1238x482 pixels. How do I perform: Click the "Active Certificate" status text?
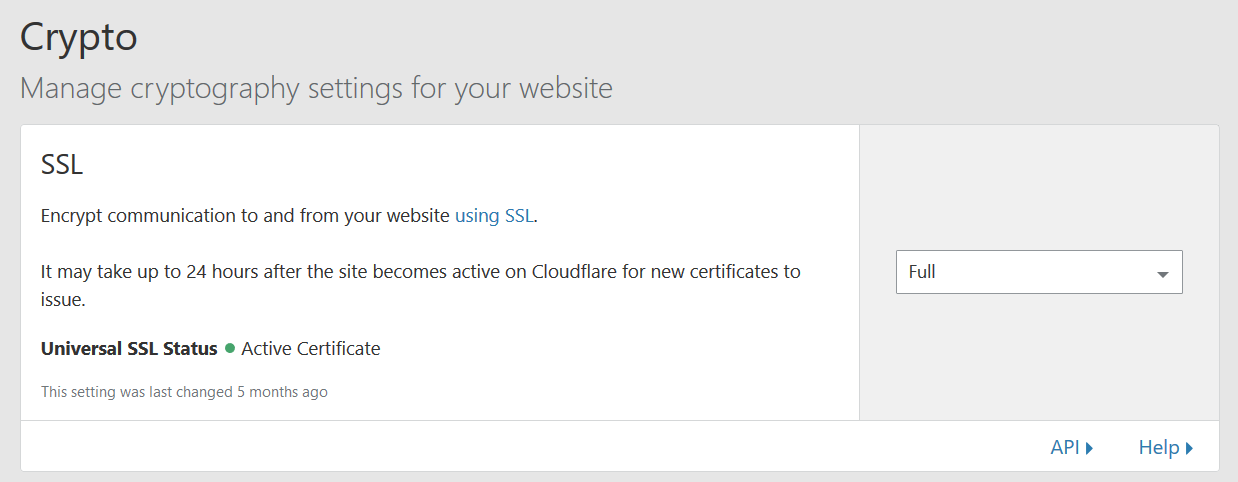click(x=310, y=349)
